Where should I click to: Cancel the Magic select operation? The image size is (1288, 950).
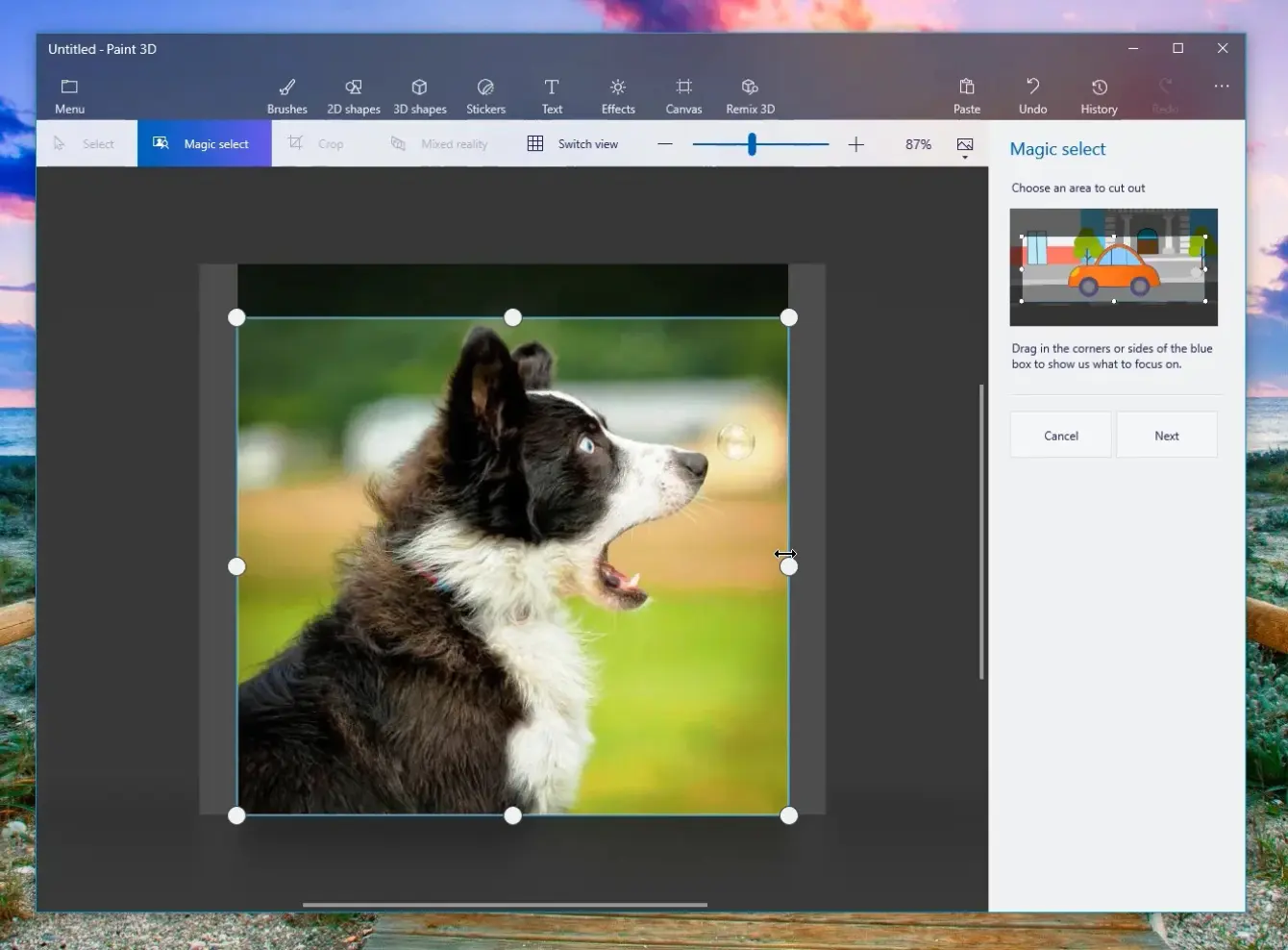click(x=1060, y=436)
